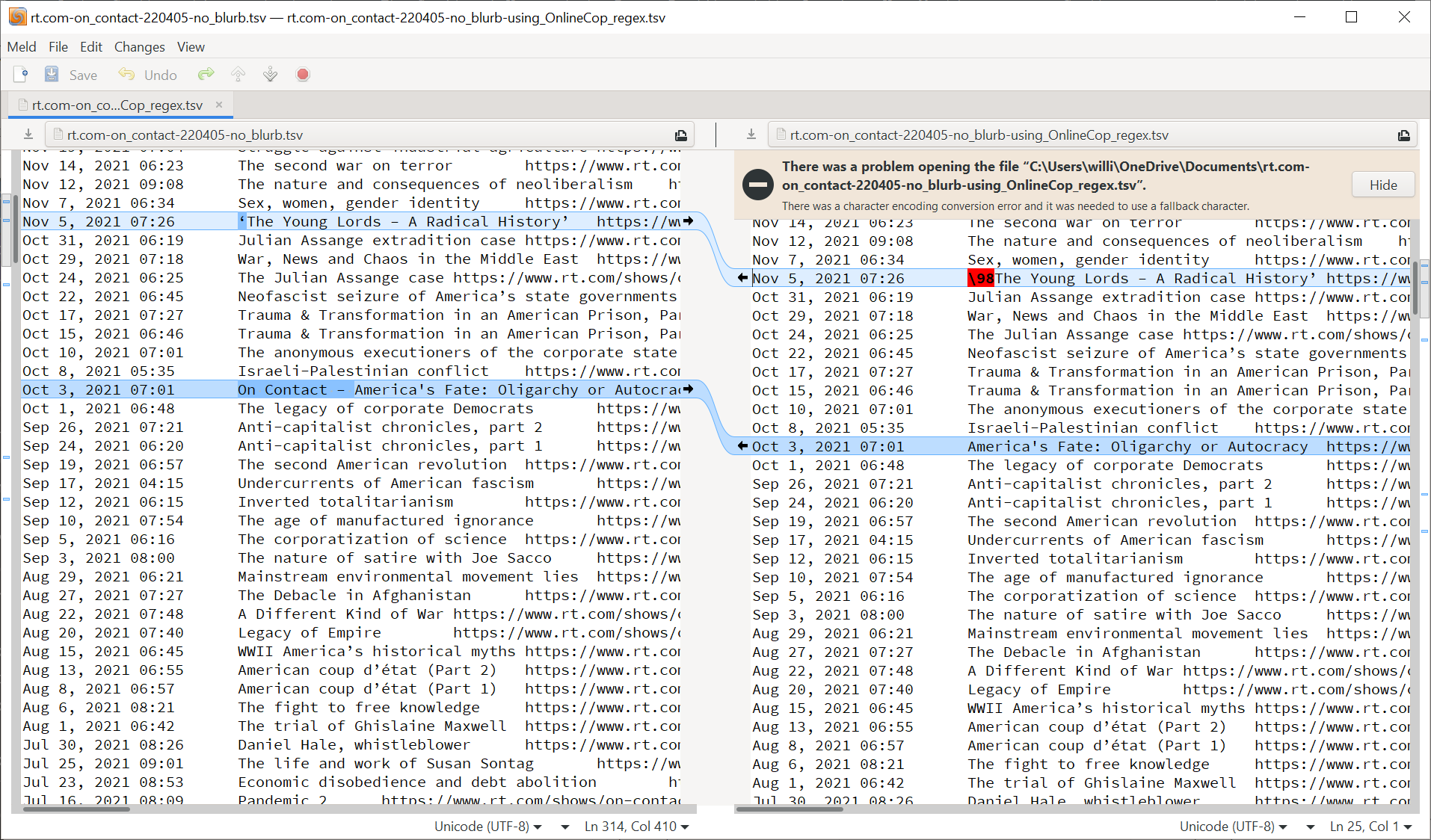Click left pane row 'Julian Assange extradition case'
1431x840 pixels.
click(351, 240)
